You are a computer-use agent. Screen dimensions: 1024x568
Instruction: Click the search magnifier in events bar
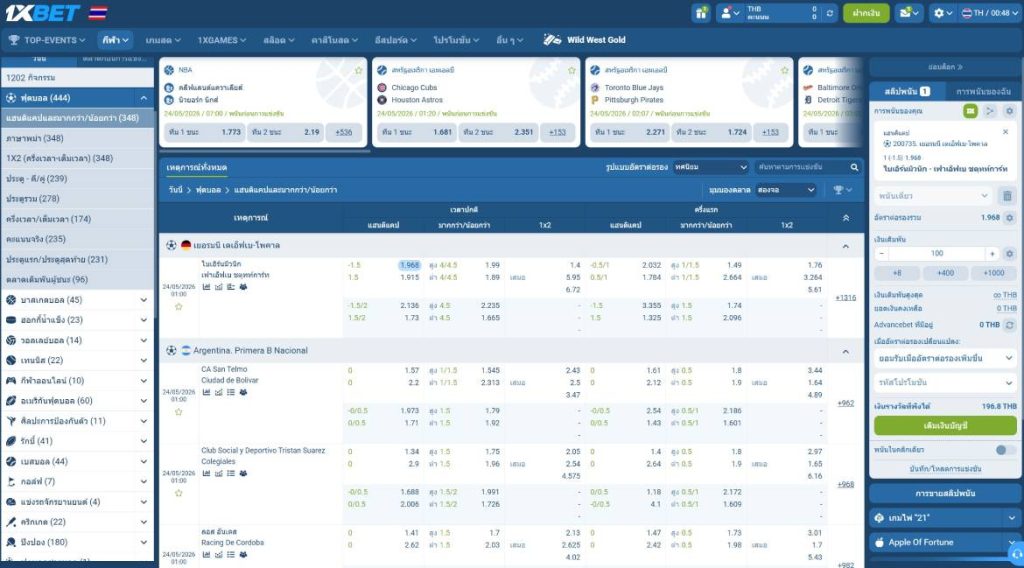(854, 167)
